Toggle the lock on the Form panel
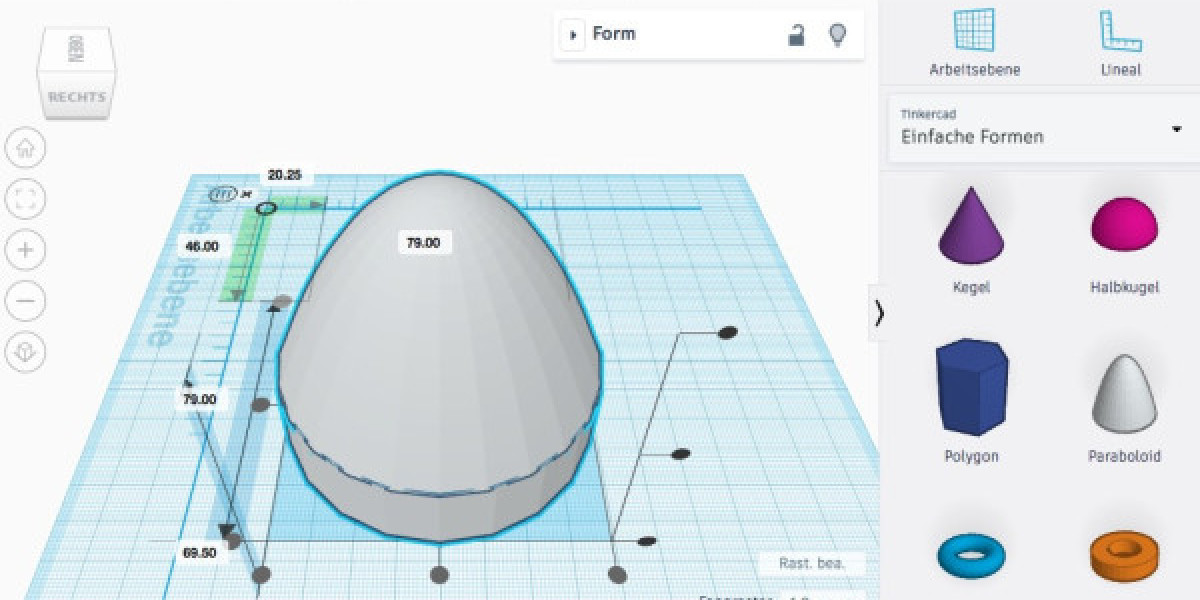 coord(796,35)
